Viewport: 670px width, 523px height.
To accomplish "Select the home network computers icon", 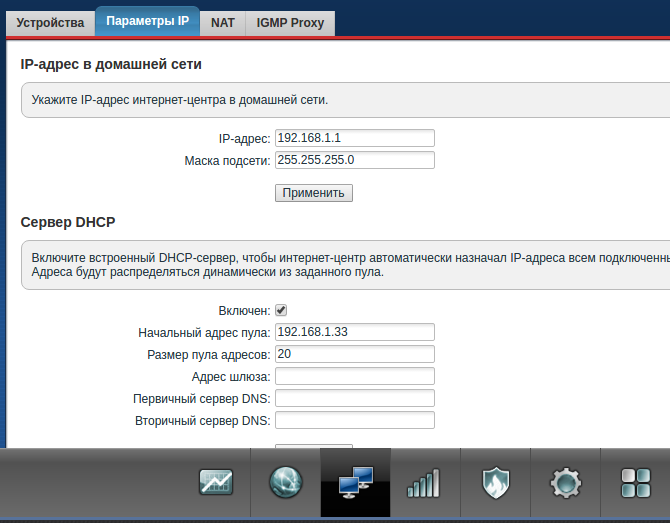I will [356, 482].
